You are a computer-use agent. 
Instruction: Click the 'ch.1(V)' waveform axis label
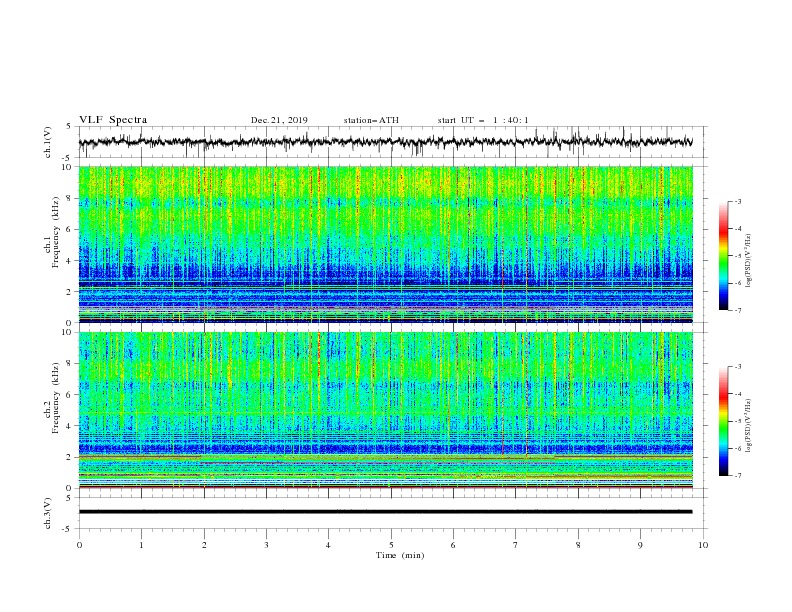click(x=48, y=142)
